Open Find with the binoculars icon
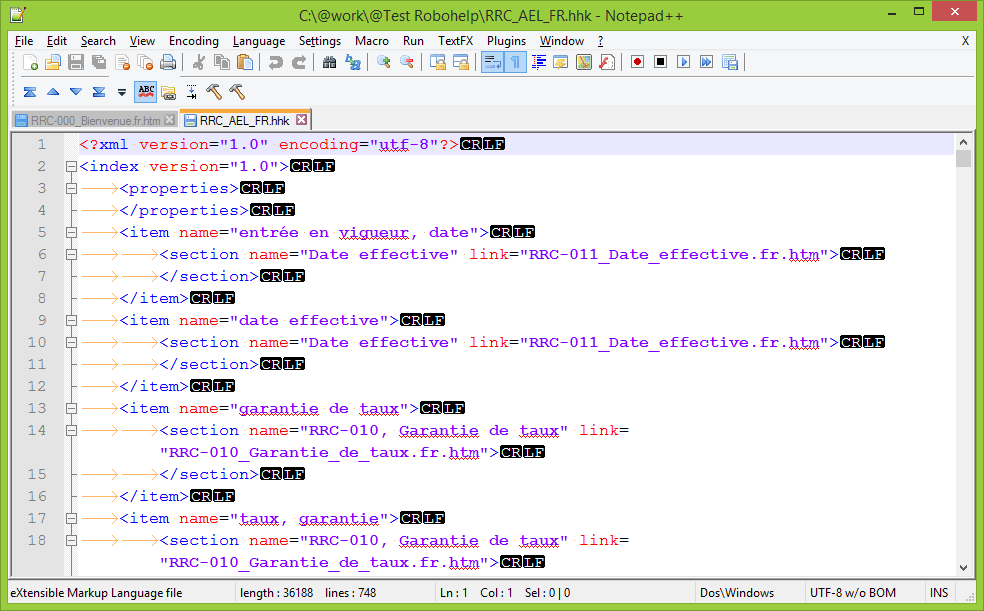984x611 pixels. tap(329, 62)
